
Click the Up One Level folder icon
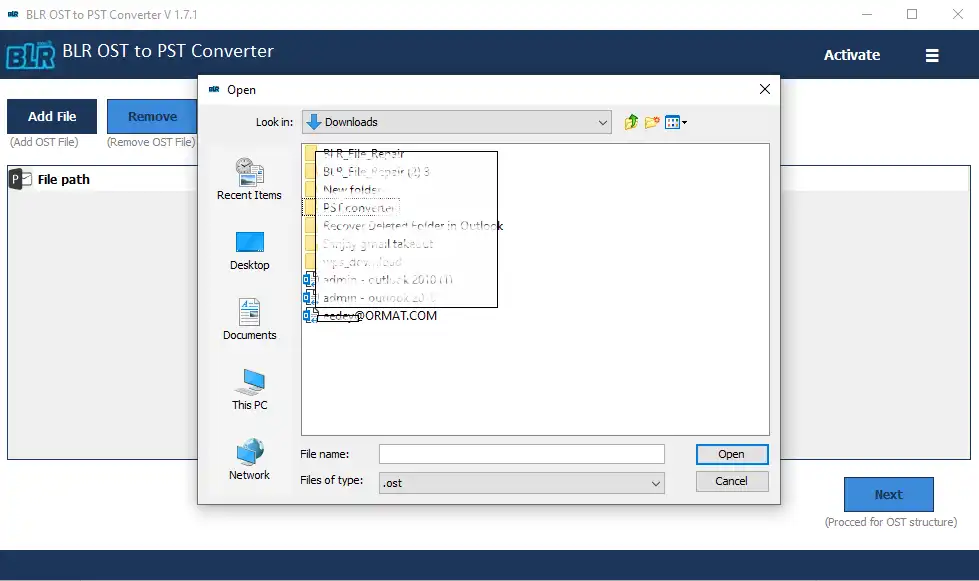(630, 121)
